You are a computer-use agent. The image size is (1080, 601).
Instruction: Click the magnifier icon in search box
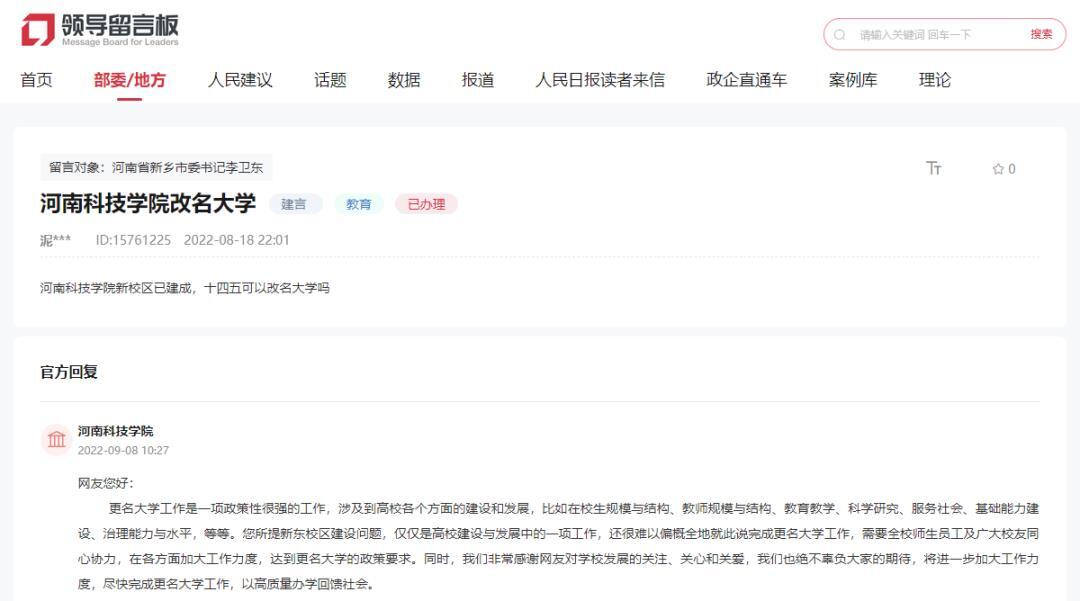tap(840, 34)
